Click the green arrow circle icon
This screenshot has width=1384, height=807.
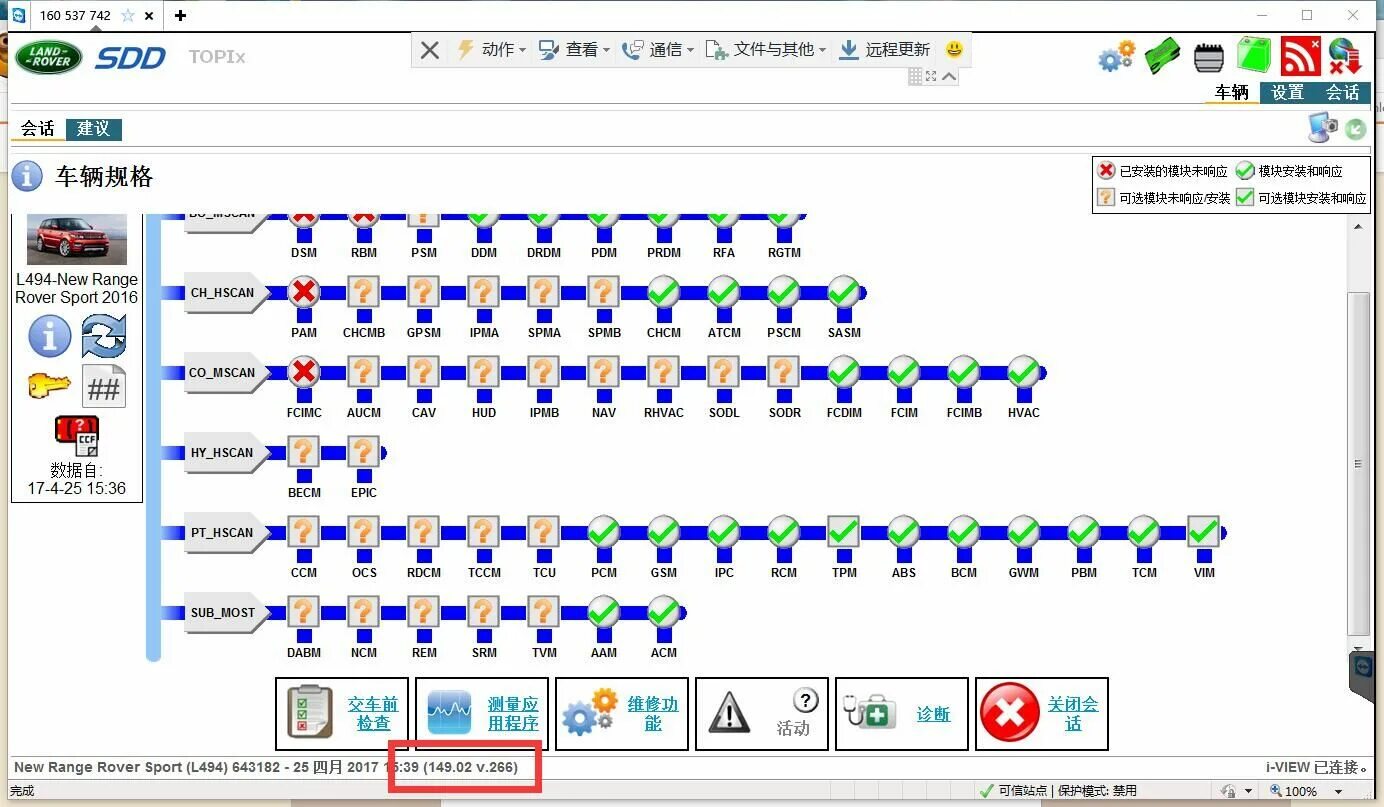click(x=1355, y=129)
